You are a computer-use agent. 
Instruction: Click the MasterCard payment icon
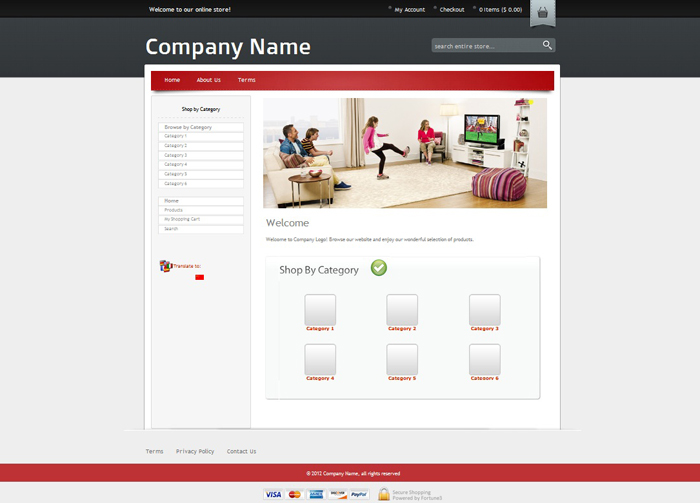tap(295, 494)
